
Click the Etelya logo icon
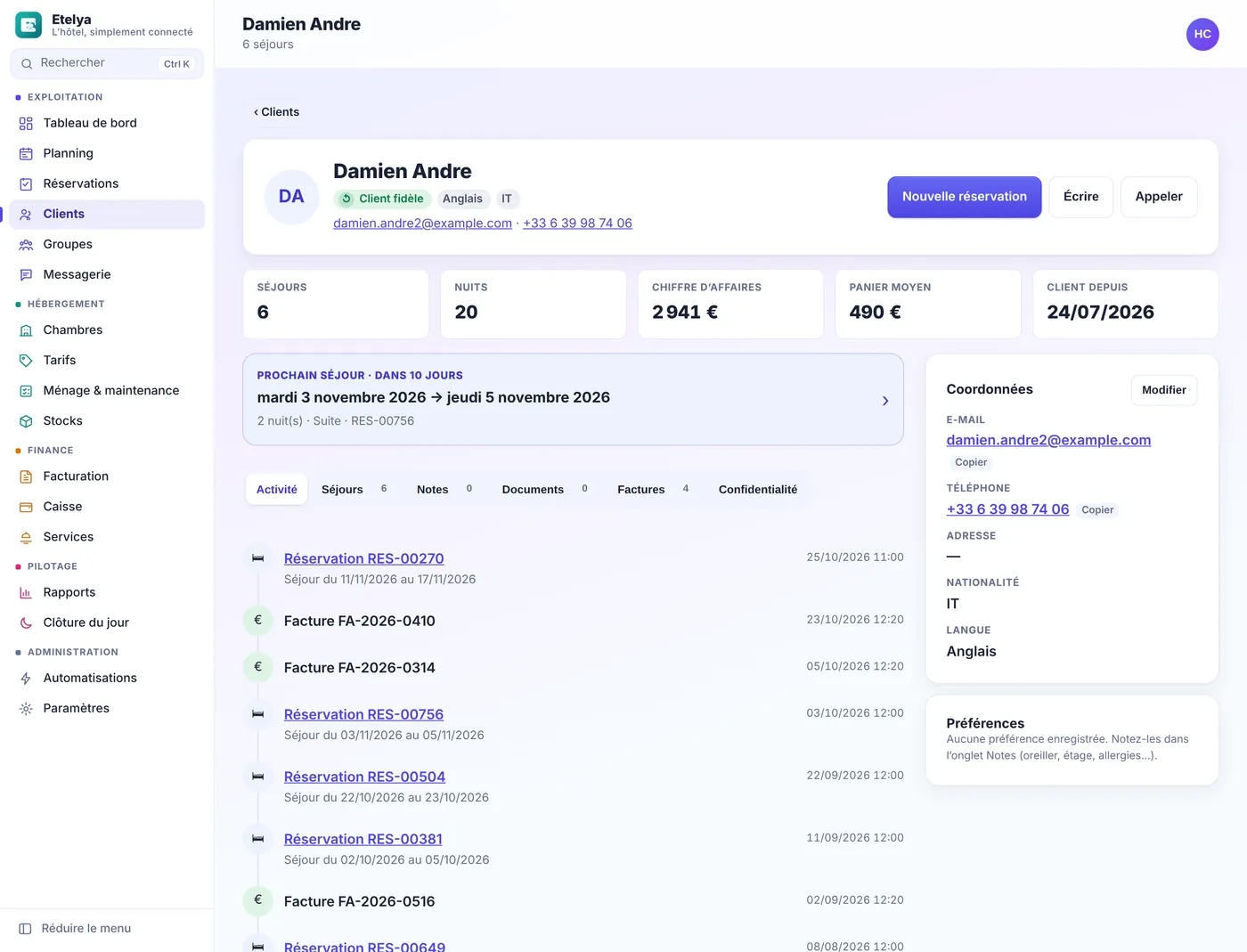click(29, 25)
